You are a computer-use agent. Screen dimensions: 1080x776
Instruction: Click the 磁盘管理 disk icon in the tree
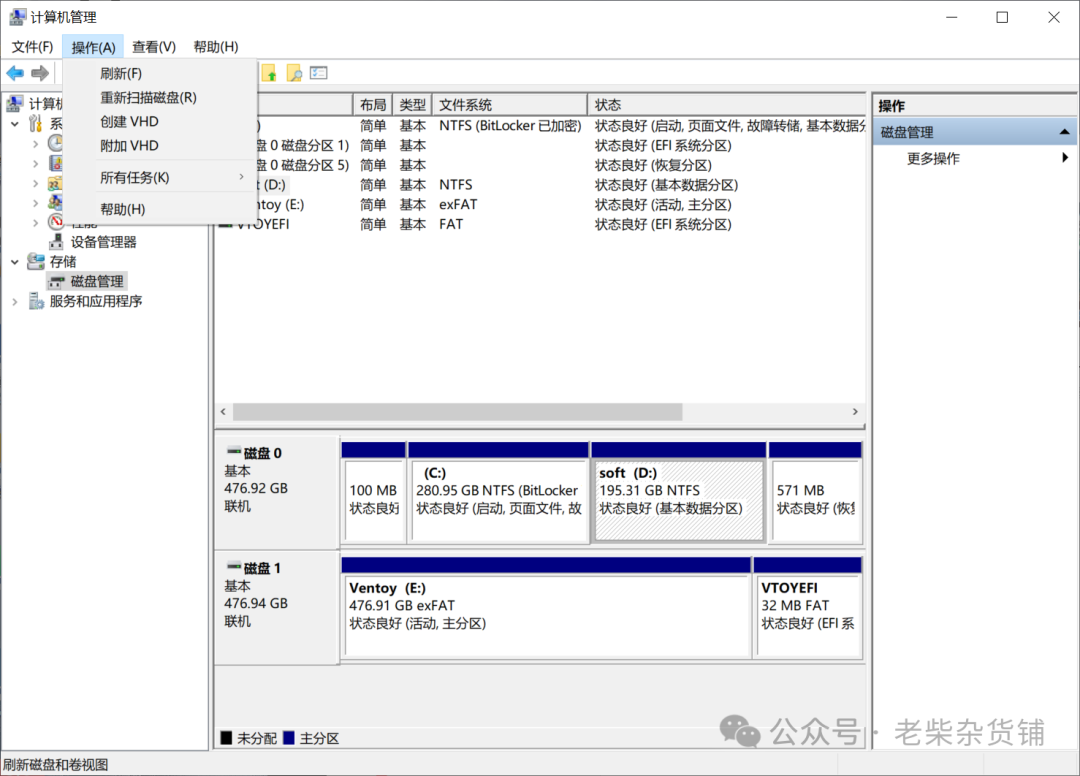click(56, 282)
